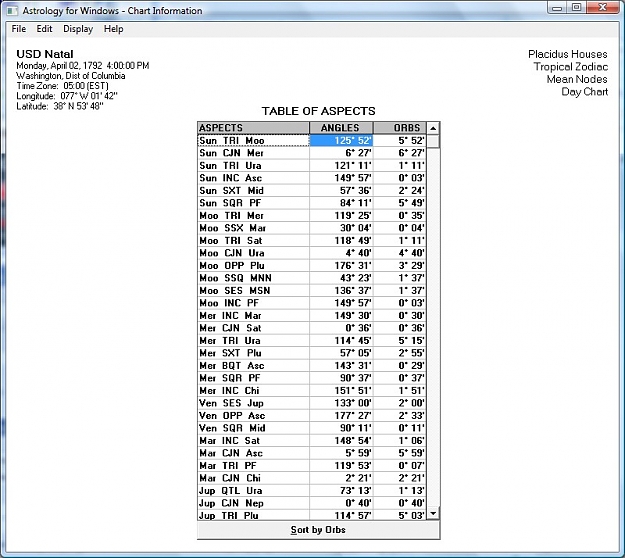Select the Moo SSQ MNN row

tap(312, 278)
